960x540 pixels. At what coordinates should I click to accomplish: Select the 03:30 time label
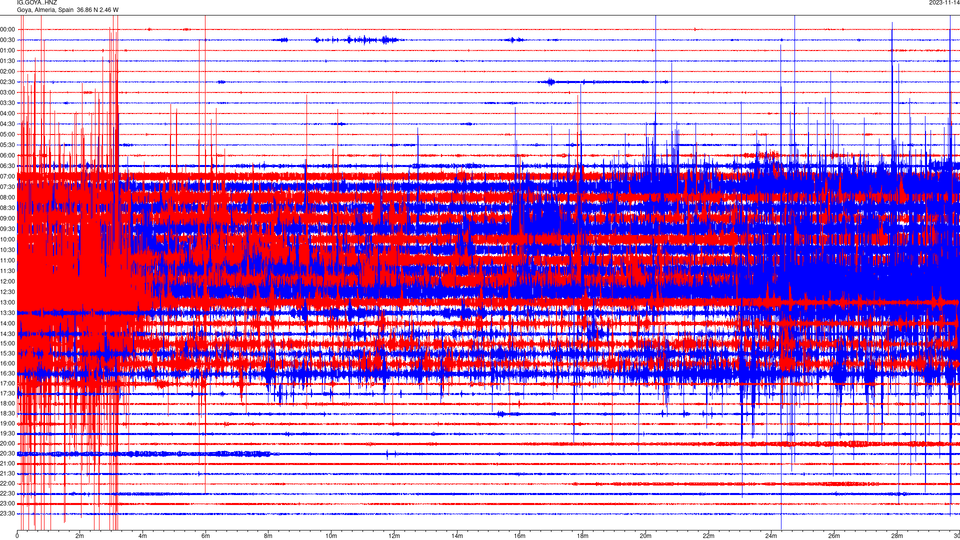coord(7,103)
